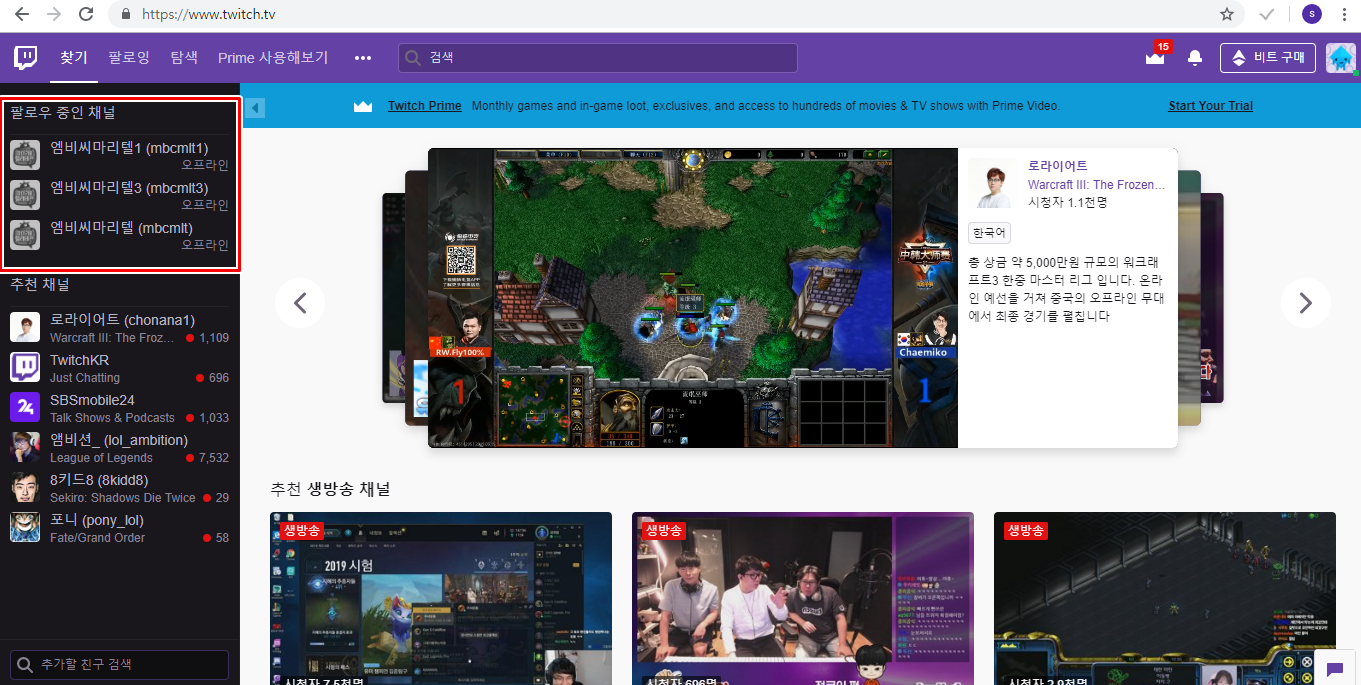Reload the page in browser

pos(87,14)
